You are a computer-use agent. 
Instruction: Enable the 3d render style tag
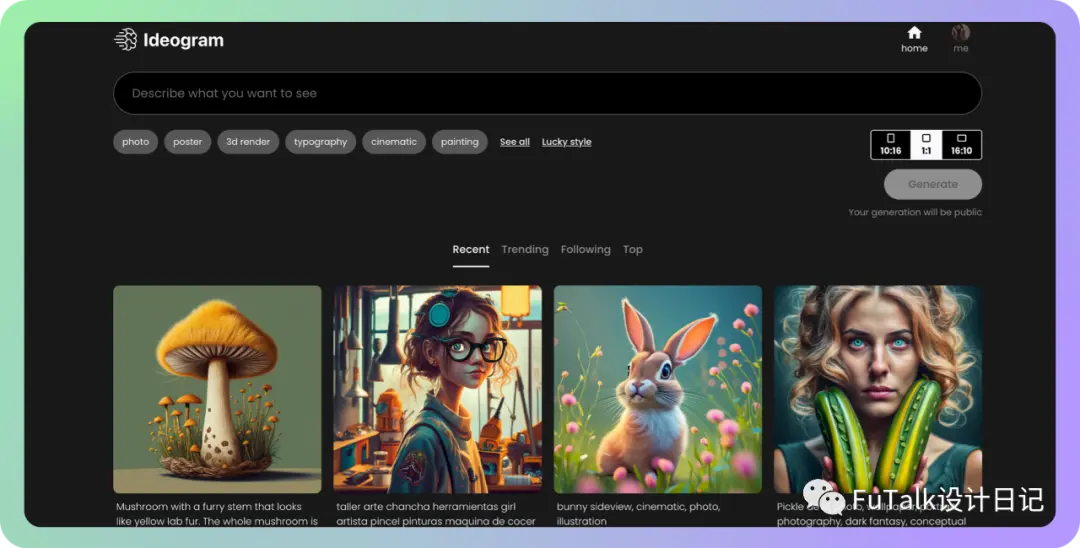tap(248, 142)
